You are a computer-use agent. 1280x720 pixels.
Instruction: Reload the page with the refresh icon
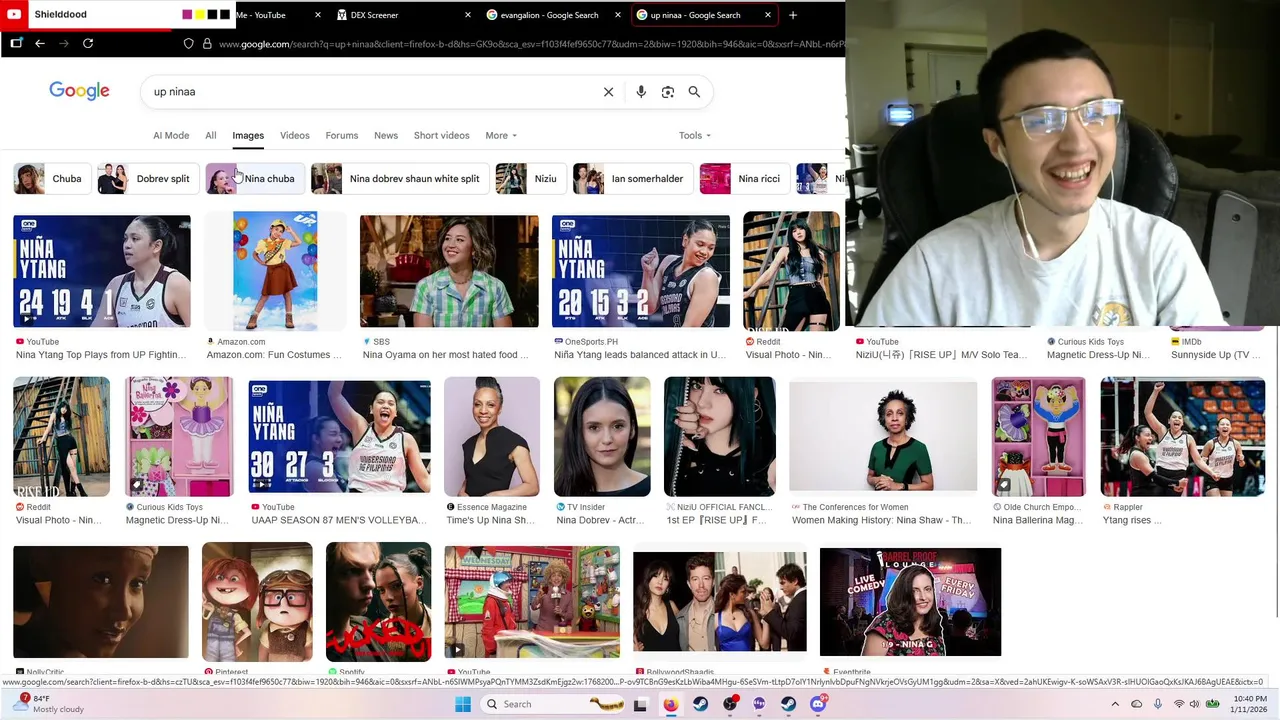click(88, 43)
